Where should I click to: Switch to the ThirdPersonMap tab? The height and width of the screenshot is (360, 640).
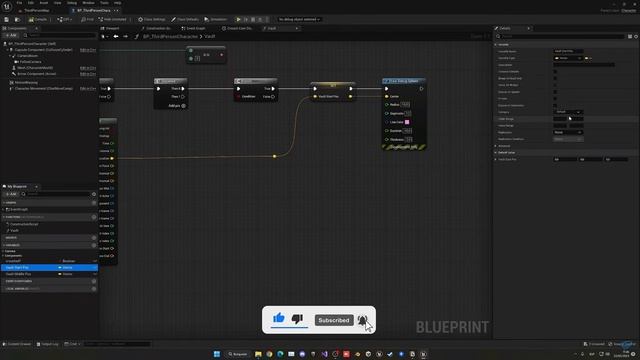37,11
